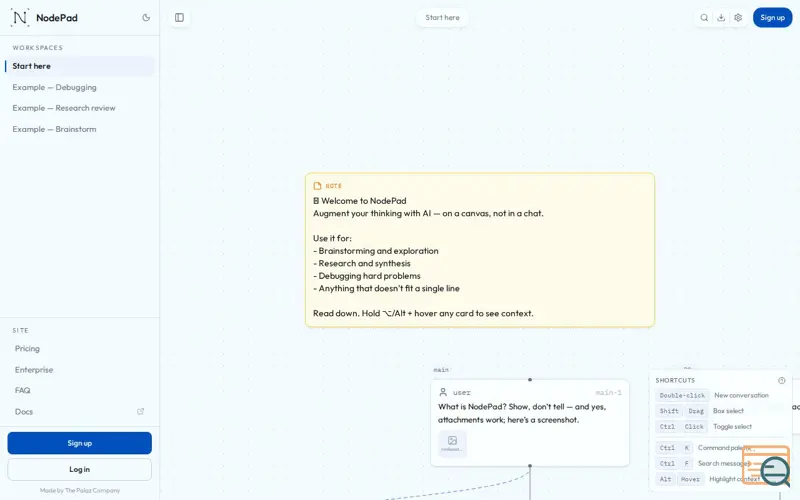Open the FAQ link

tap(22, 390)
